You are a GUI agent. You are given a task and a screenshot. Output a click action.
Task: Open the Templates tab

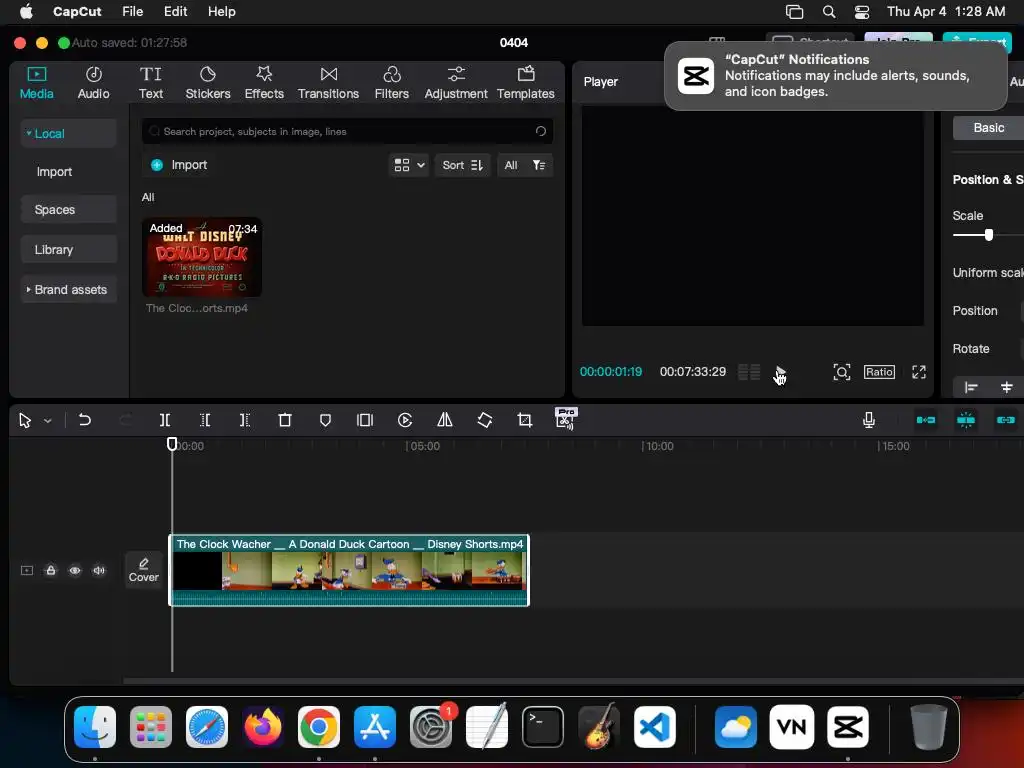point(526,83)
